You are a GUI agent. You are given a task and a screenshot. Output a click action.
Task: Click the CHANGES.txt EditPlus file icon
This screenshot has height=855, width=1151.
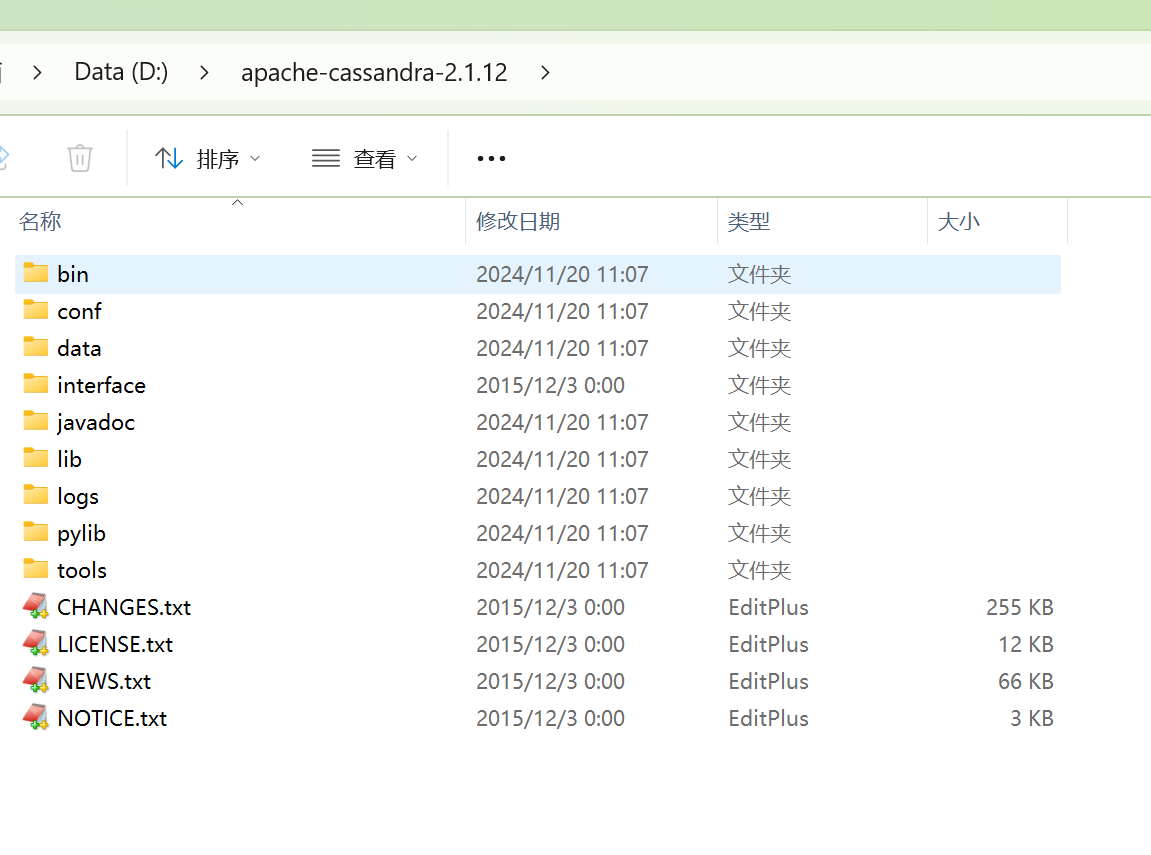pyautogui.click(x=35, y=606)
